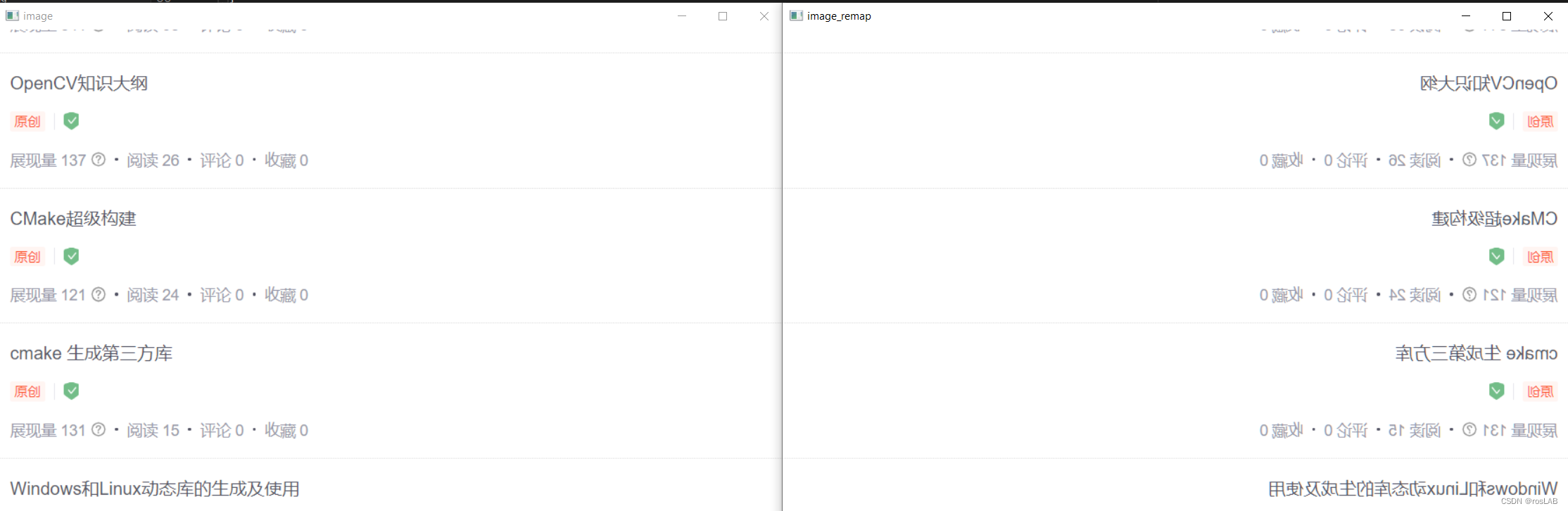Click 评论 0 in the CMake超级构建 row

point(222,295)
